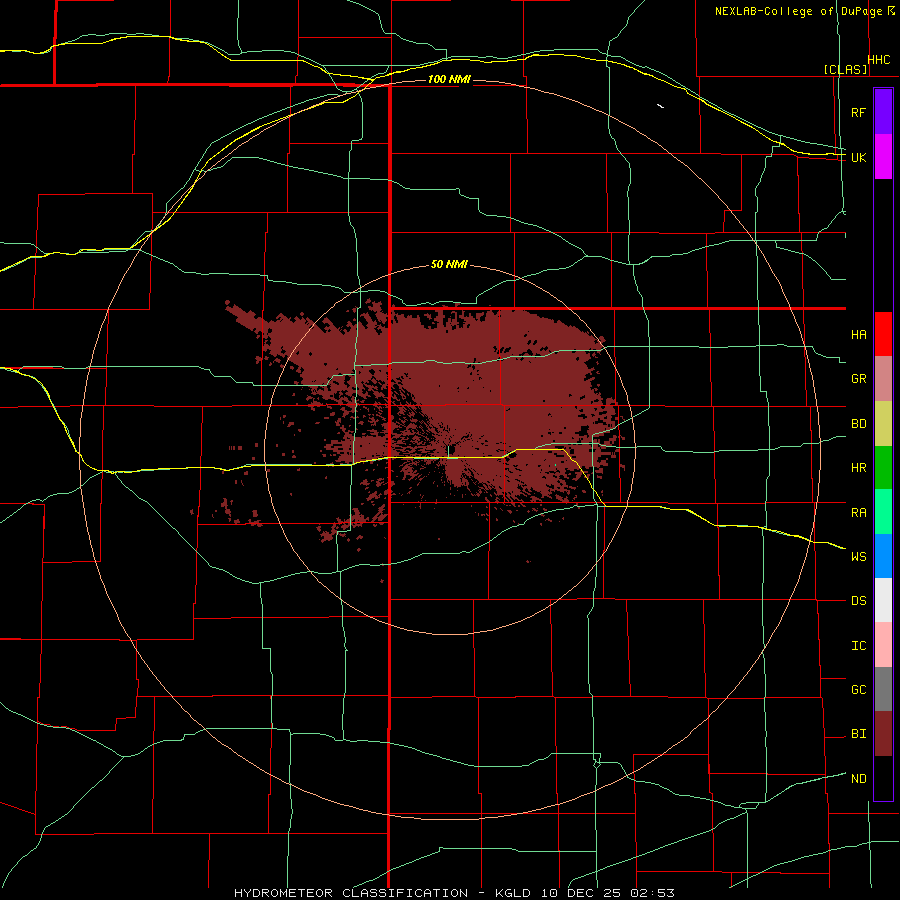Click the IC light pink legend swatch
Image resolution: width=900 pixels, height=900 pixels.
click(x=883, y=645)
